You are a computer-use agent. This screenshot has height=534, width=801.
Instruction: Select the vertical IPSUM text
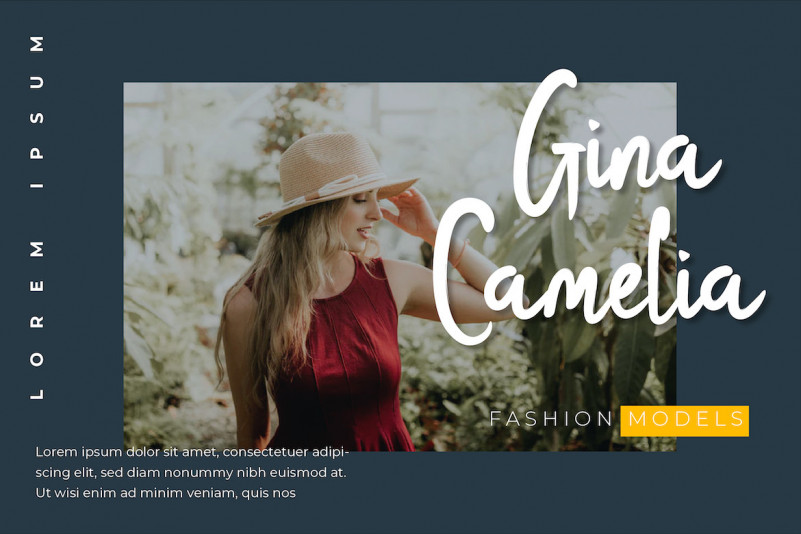37,112
